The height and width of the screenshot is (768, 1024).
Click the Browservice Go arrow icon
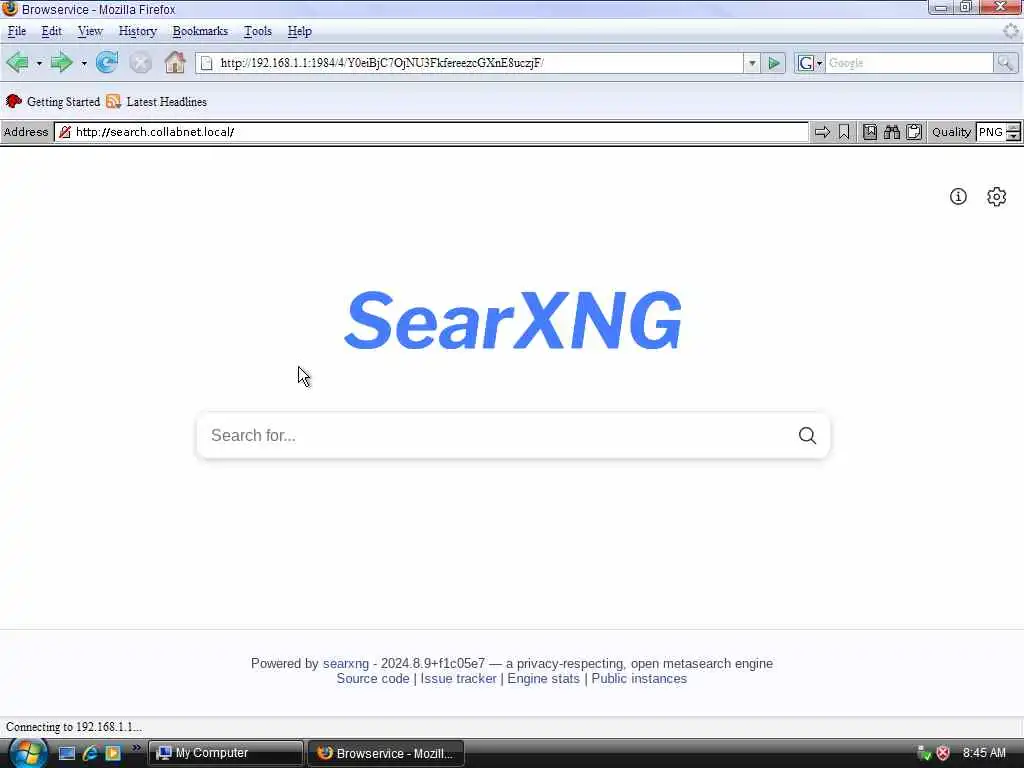822,132
